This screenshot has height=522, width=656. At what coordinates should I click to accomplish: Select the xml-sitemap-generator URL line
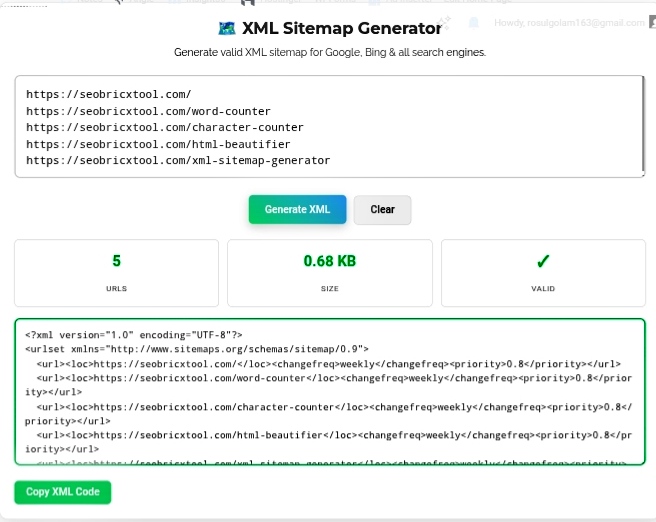click(x=178, y=161)
